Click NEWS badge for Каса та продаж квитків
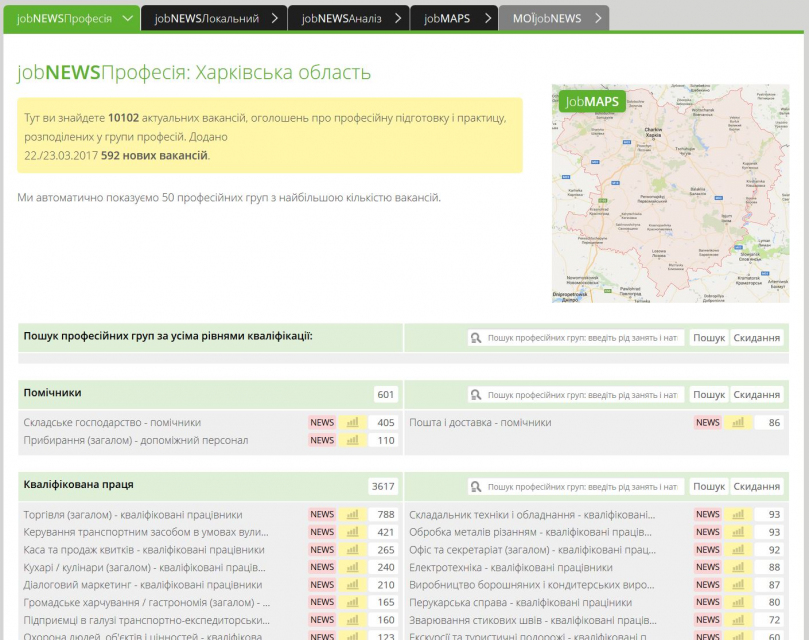 [322, 550]
